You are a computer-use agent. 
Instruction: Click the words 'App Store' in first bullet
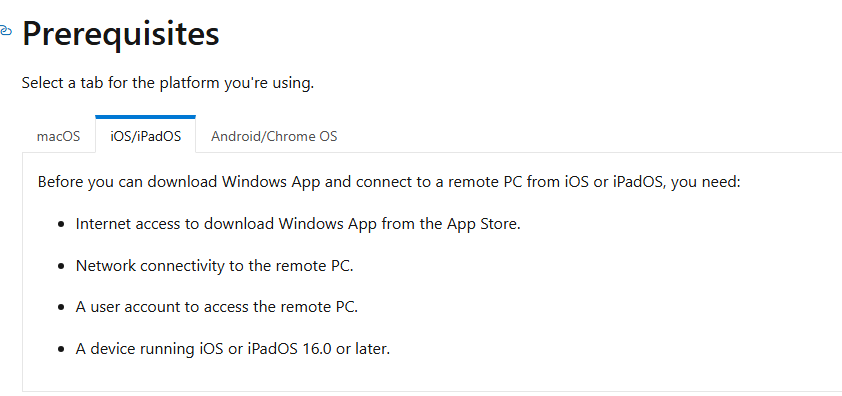click(483, 224)
